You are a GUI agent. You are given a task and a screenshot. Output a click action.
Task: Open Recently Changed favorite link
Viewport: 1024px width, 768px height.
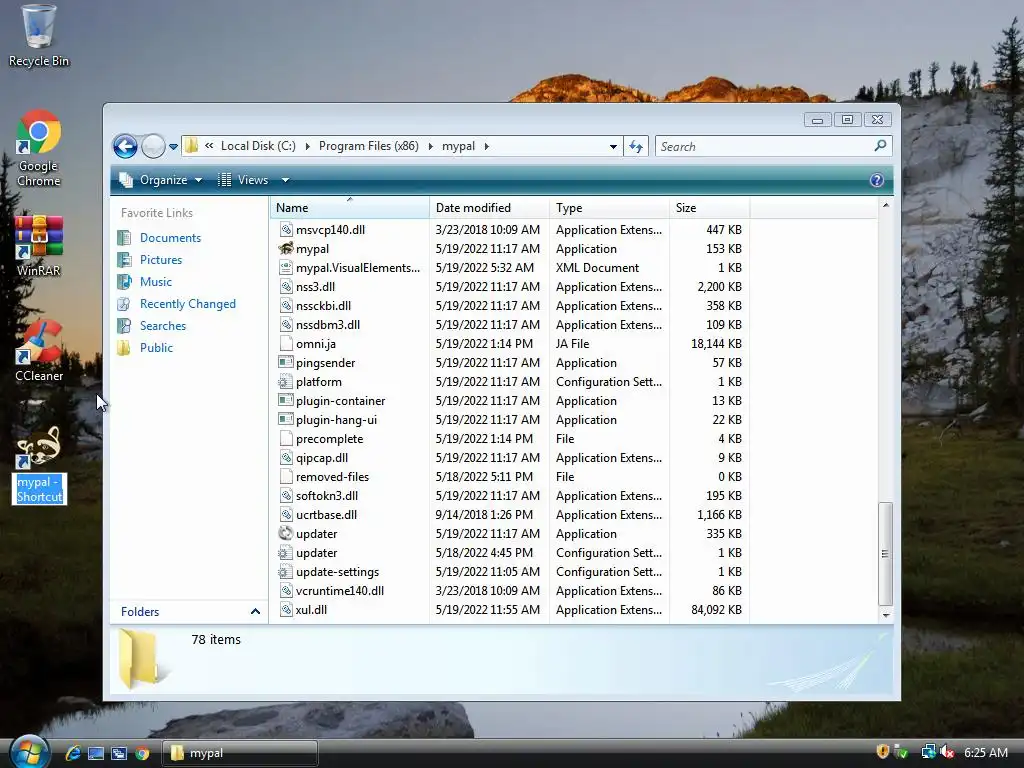(187, 304)
